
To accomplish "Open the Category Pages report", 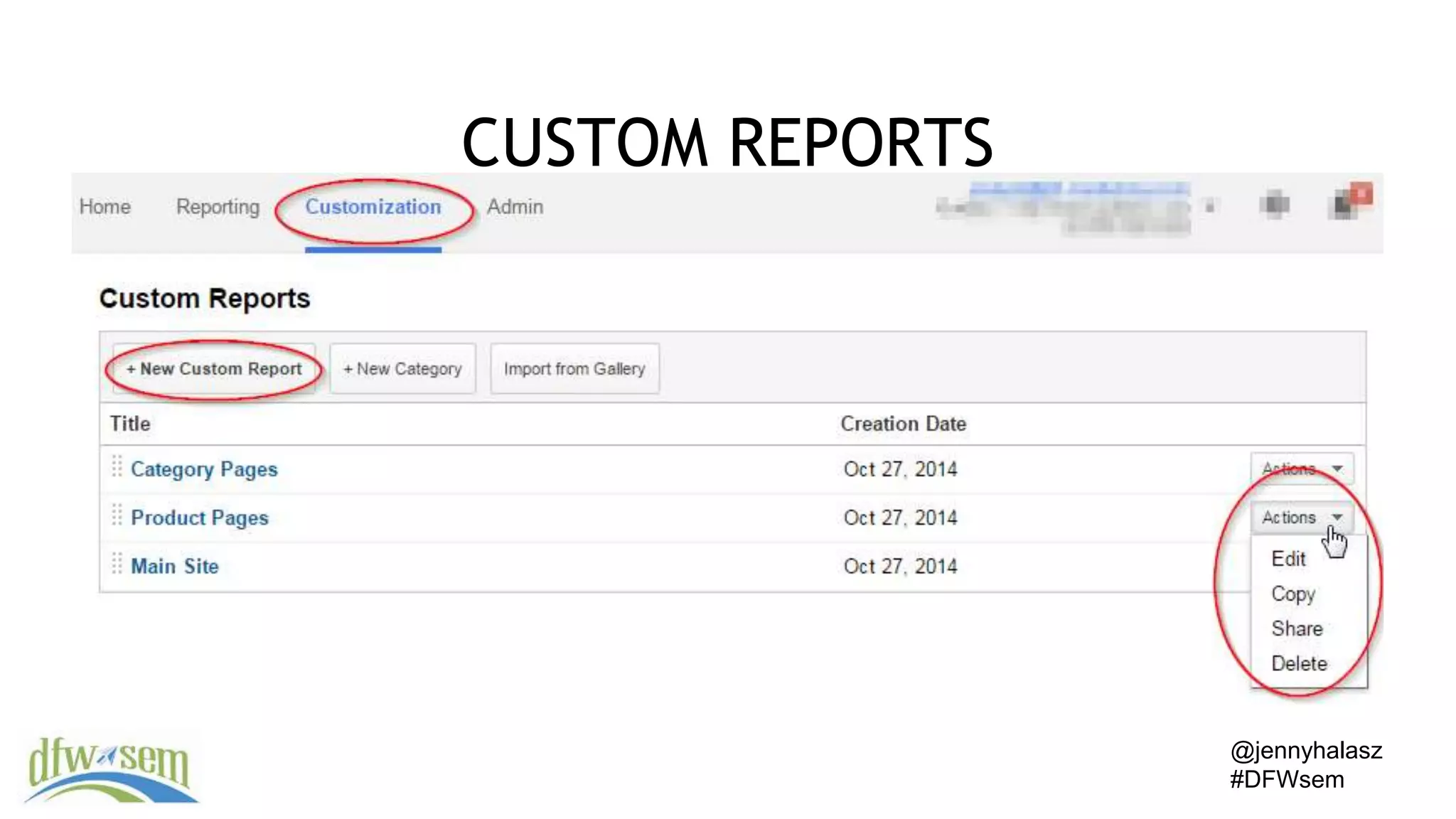I will [x=204, y=469].
